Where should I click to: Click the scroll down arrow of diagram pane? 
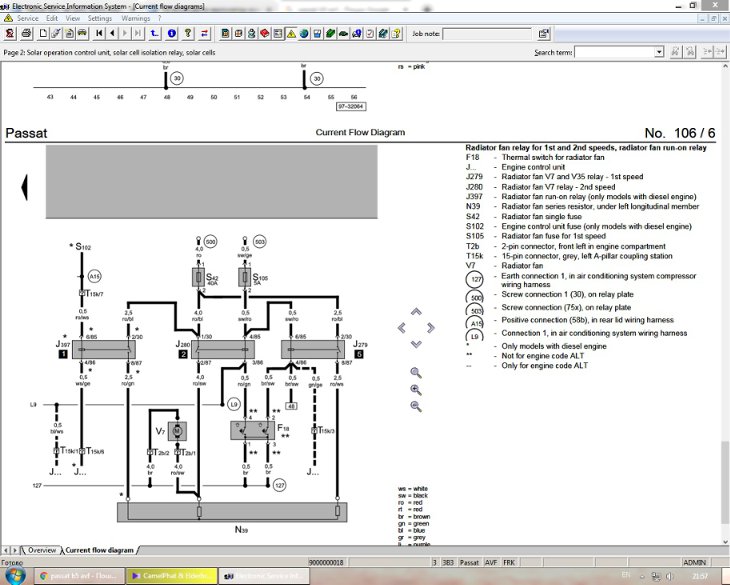pyautogui.click(x=725, y=542)
